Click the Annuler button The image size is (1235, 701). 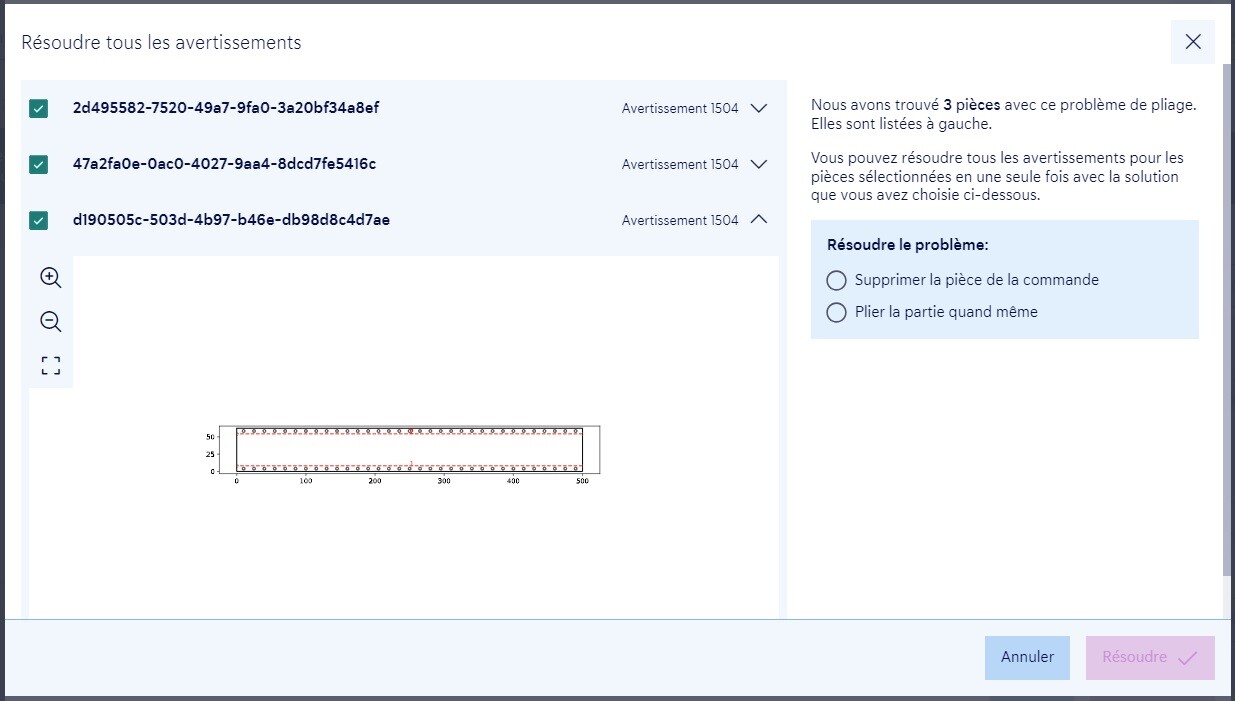tap(1027, 657)
